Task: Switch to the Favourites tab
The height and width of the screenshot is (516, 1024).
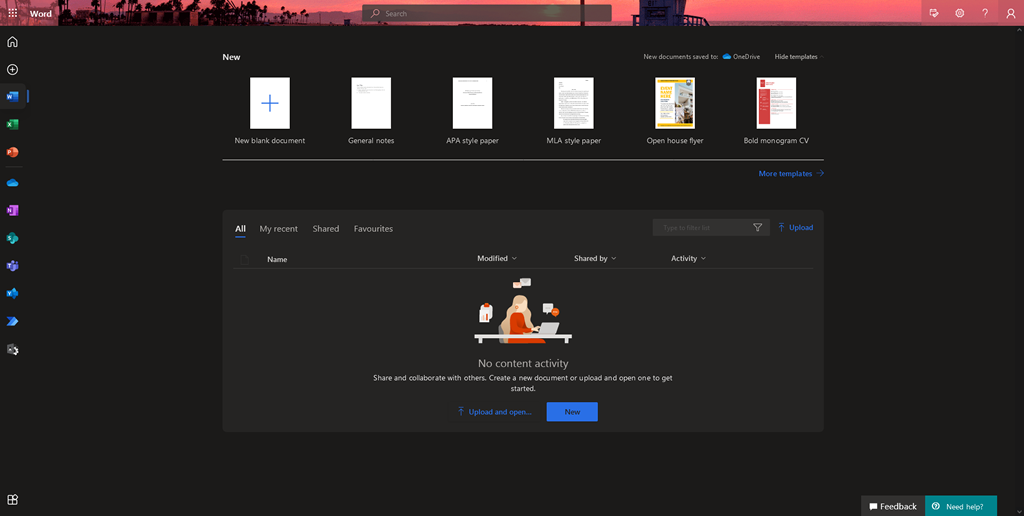Action: click(x=373, y=229)
